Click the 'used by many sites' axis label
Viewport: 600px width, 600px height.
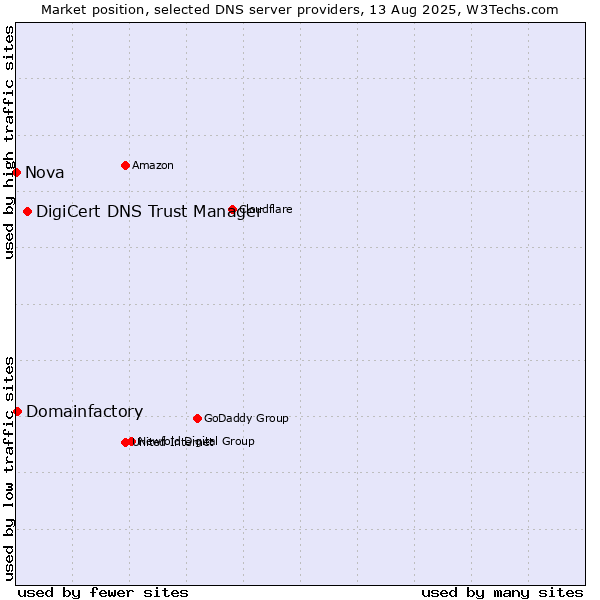tap(502, 593)
